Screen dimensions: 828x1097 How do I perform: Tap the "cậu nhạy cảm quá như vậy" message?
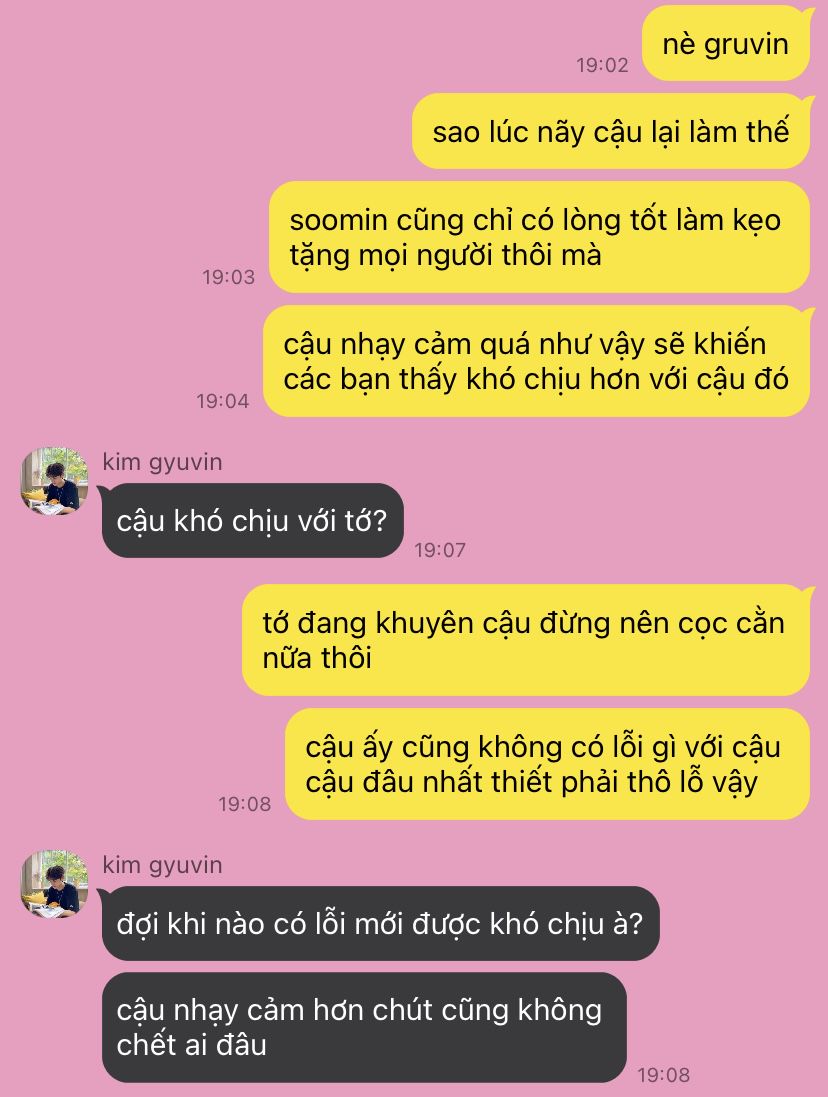[536, 361]
